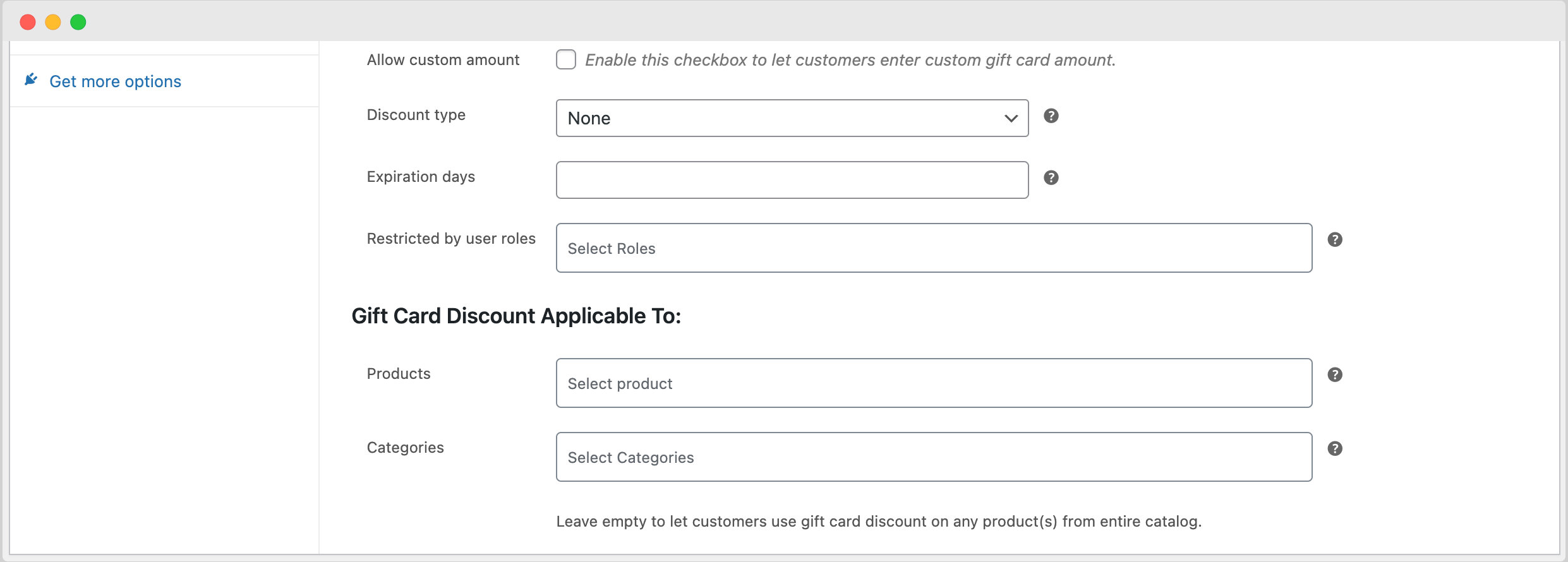
Task: Click the Expiration days help icon
Action: (1051, 177)
